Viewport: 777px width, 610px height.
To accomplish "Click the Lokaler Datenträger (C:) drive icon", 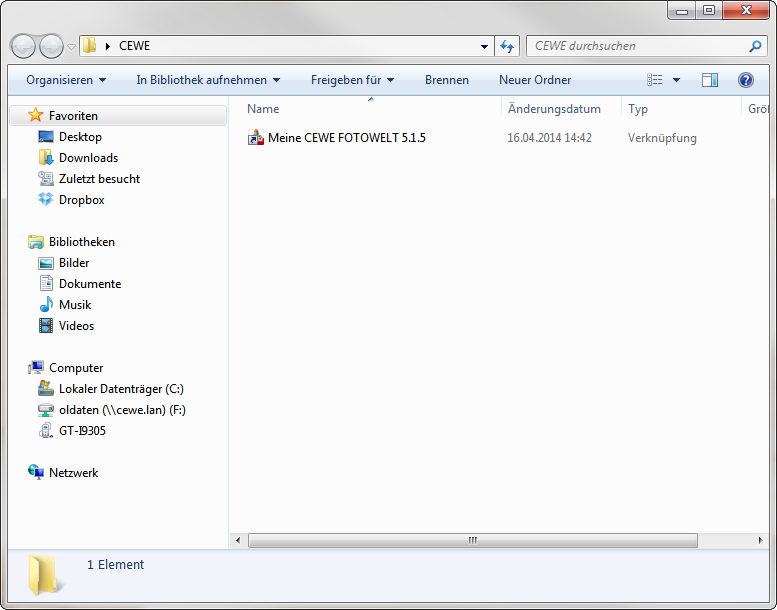I will pos(46,388).
